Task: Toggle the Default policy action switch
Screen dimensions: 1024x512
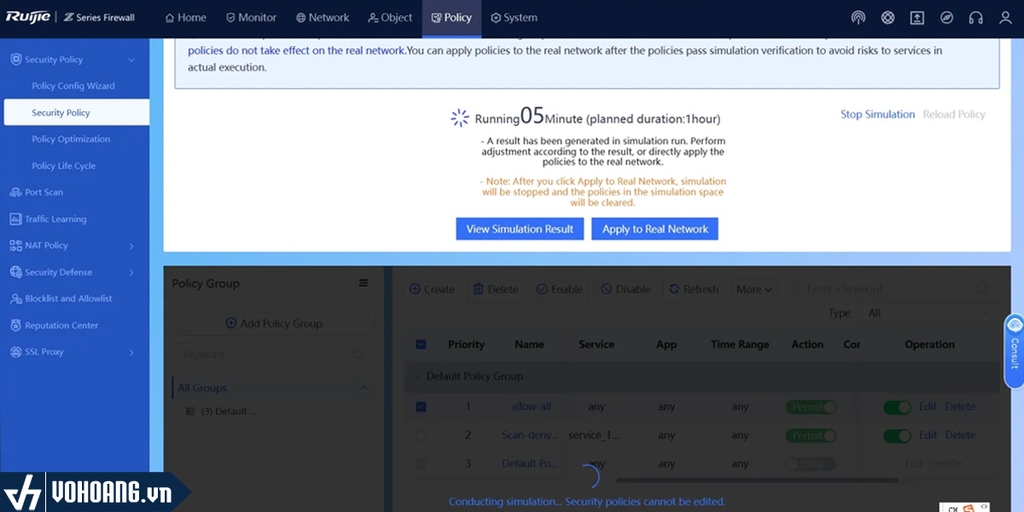Action: (810, 464)
